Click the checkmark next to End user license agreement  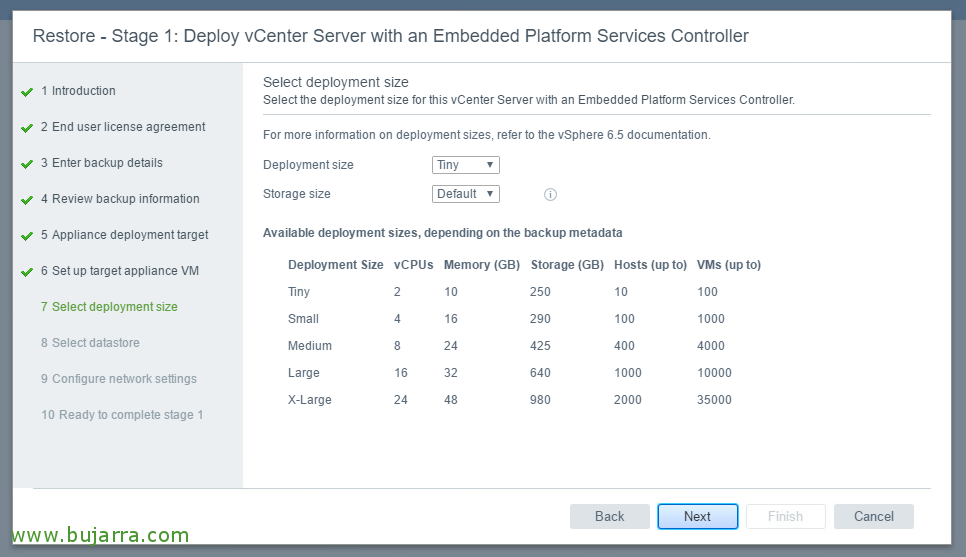tap(27, 128)
